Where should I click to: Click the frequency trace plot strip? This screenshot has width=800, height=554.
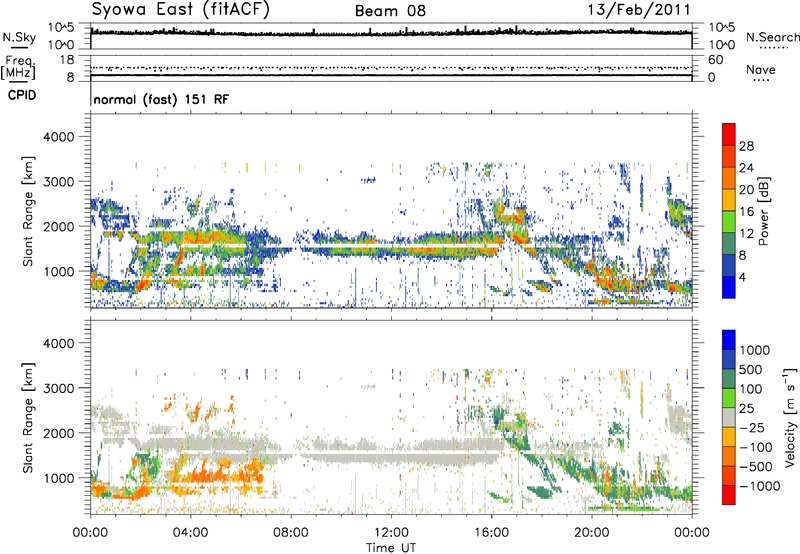tap(391, 68)
